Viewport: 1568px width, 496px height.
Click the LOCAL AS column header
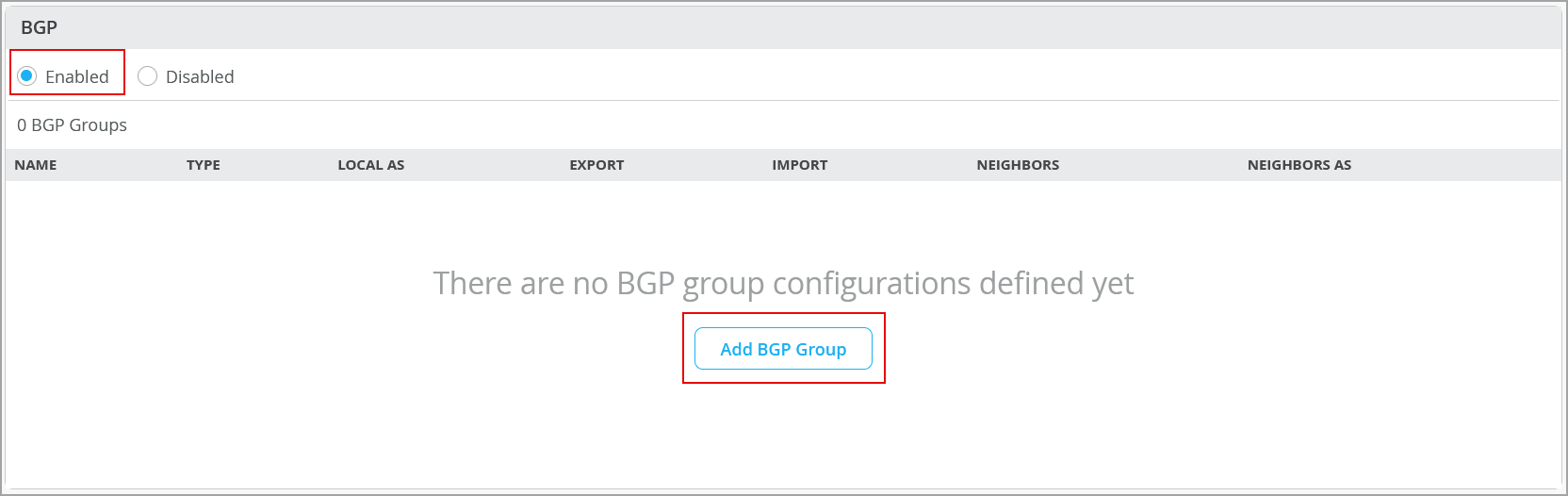(371, 165)
